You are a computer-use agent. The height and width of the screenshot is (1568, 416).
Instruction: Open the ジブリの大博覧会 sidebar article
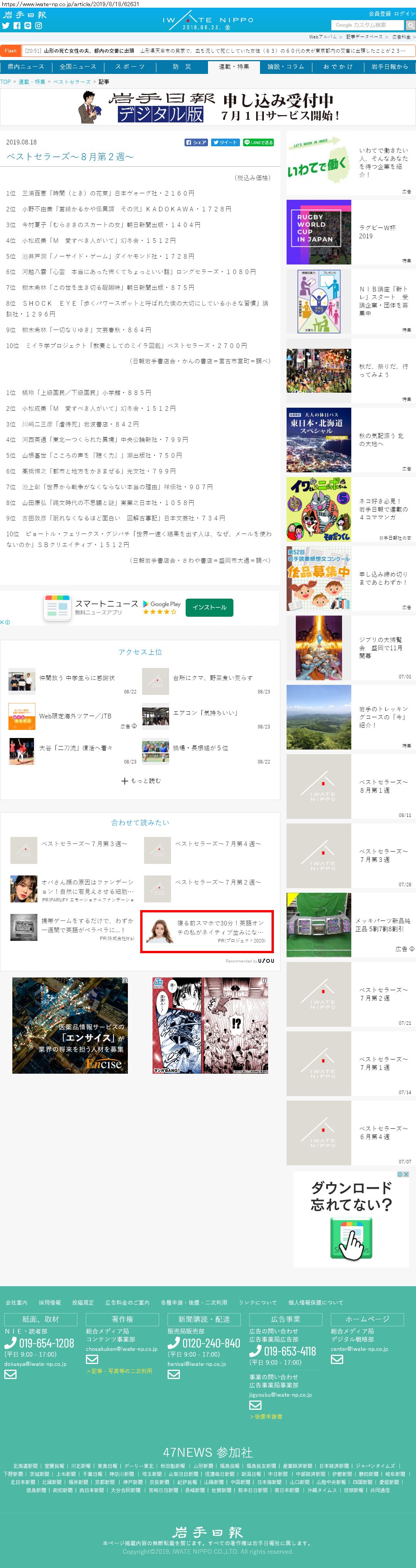coord(351,648)
